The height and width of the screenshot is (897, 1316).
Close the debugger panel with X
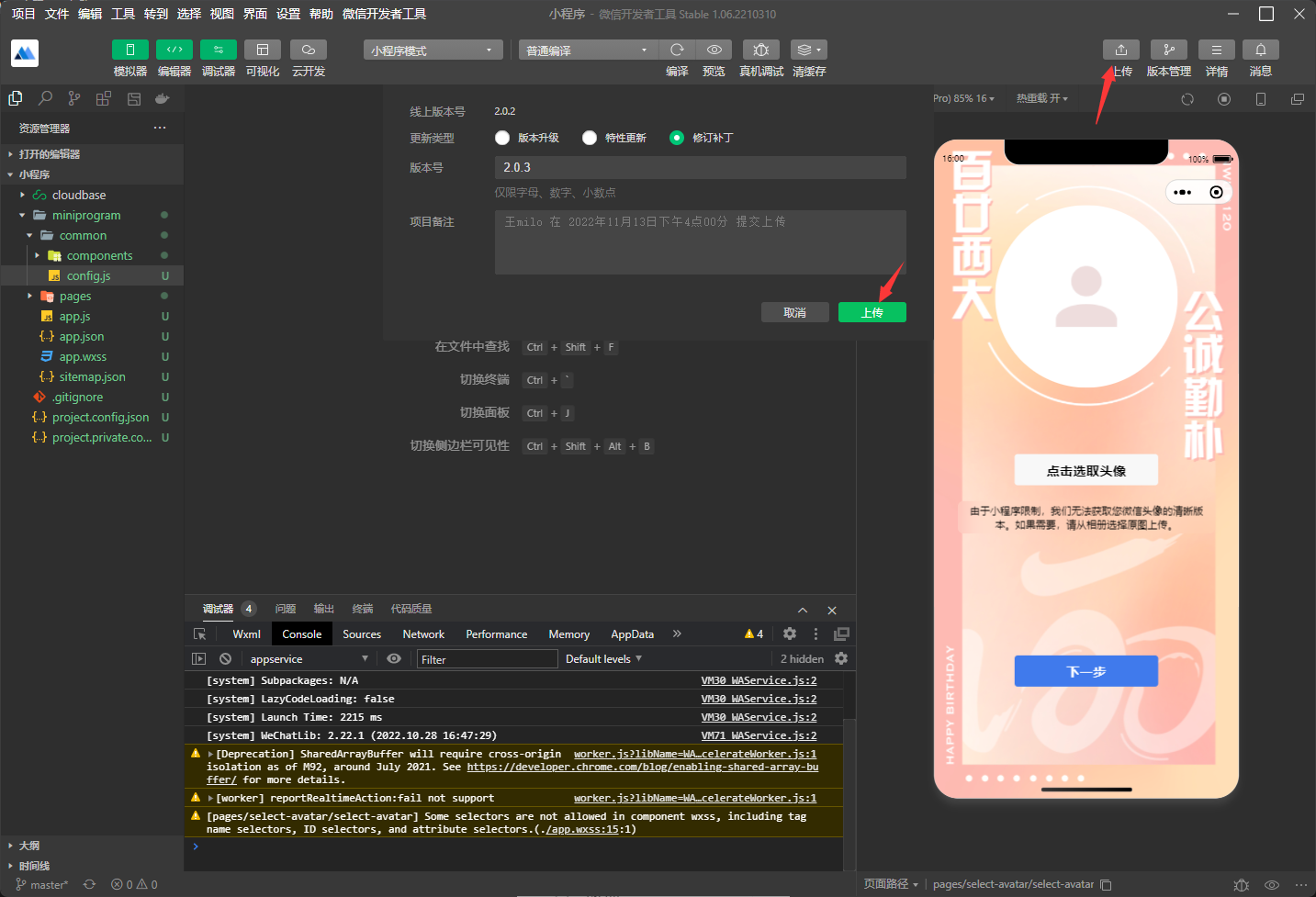click(832, 611)
